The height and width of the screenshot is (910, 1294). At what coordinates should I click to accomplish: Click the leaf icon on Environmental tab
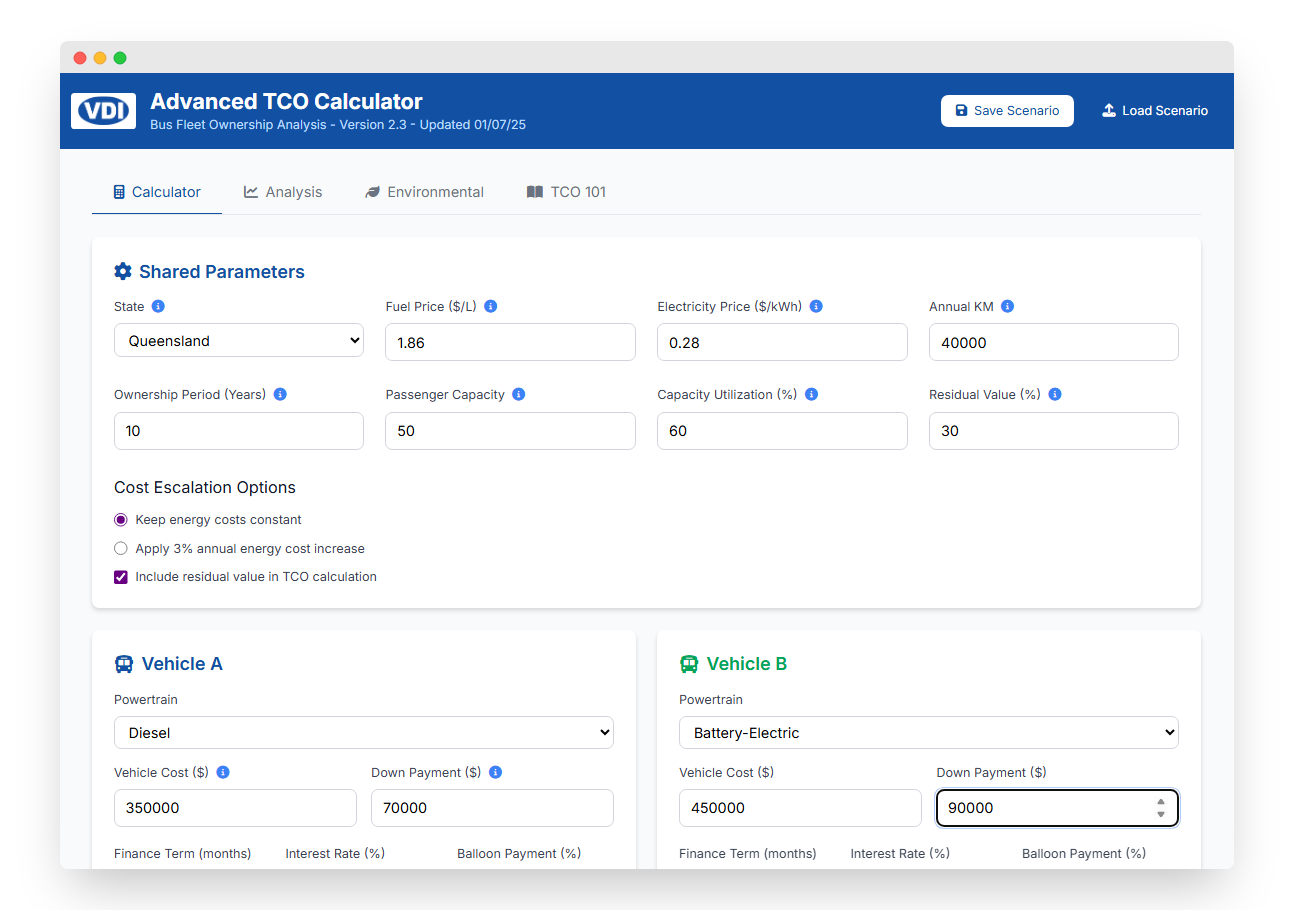tap(373, 192)
